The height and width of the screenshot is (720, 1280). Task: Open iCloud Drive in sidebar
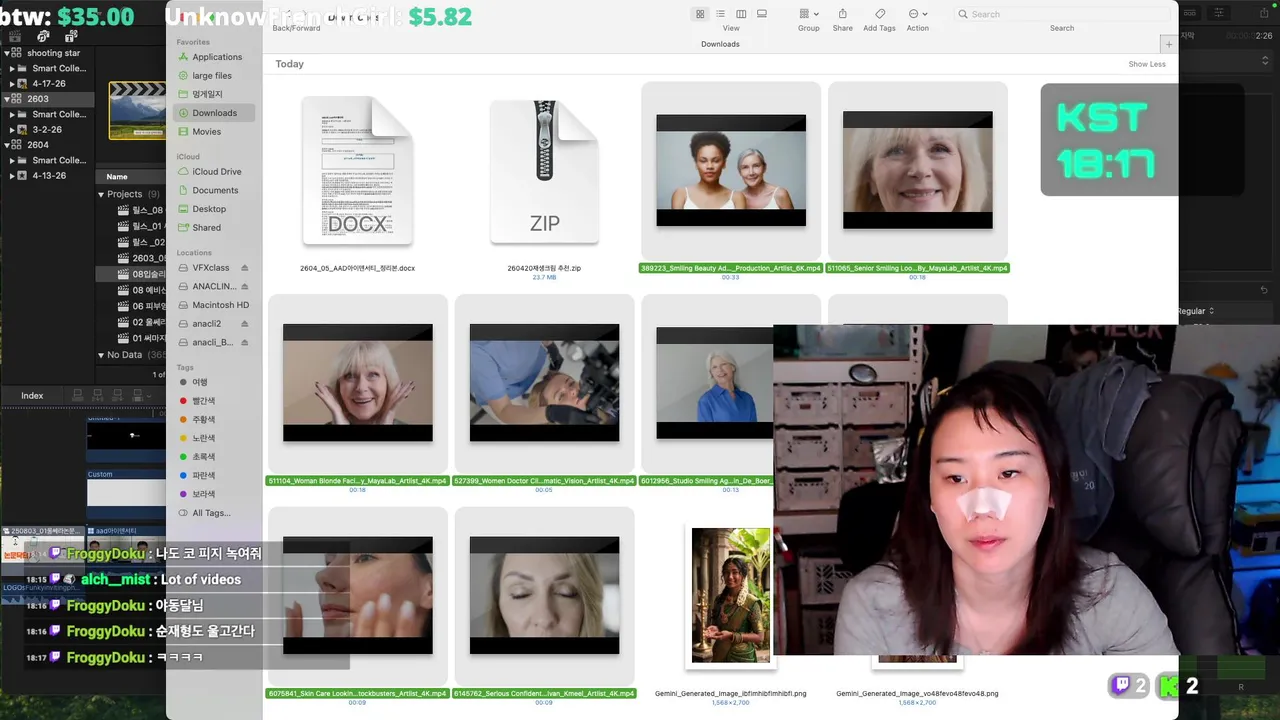(x=216, y=172)
